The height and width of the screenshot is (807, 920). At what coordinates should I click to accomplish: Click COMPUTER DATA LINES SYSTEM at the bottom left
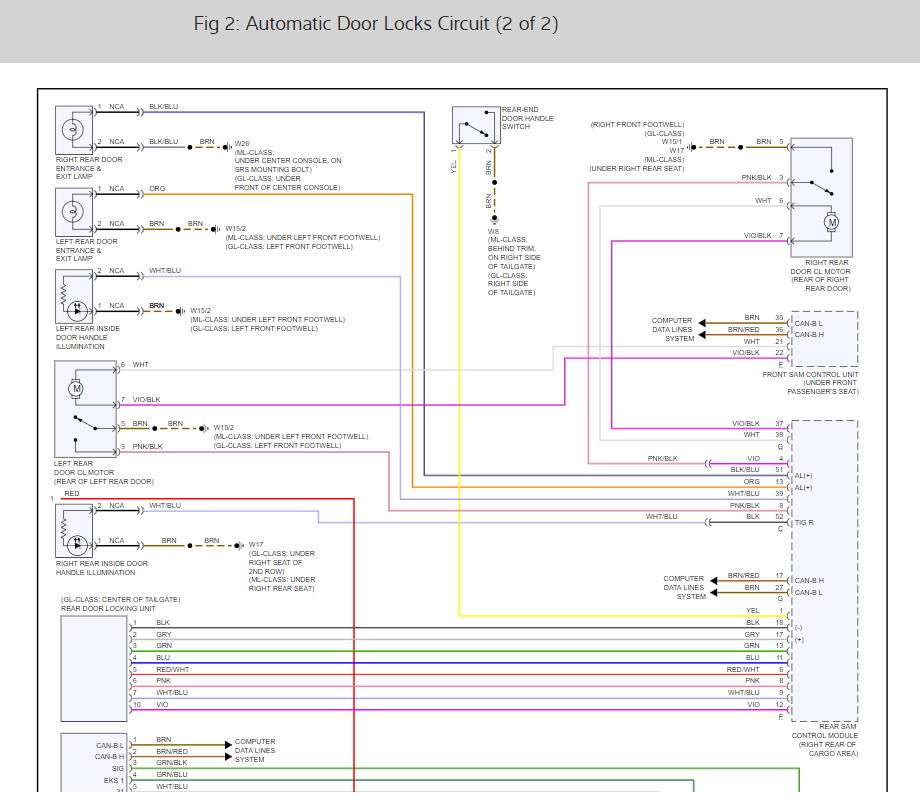pos(255,751)
